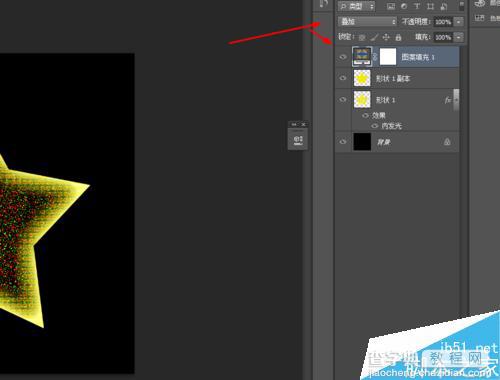Open the opacity slider dropdown arrow
Image resolution: width=500 pixels, height=380 pixels.
459,22
